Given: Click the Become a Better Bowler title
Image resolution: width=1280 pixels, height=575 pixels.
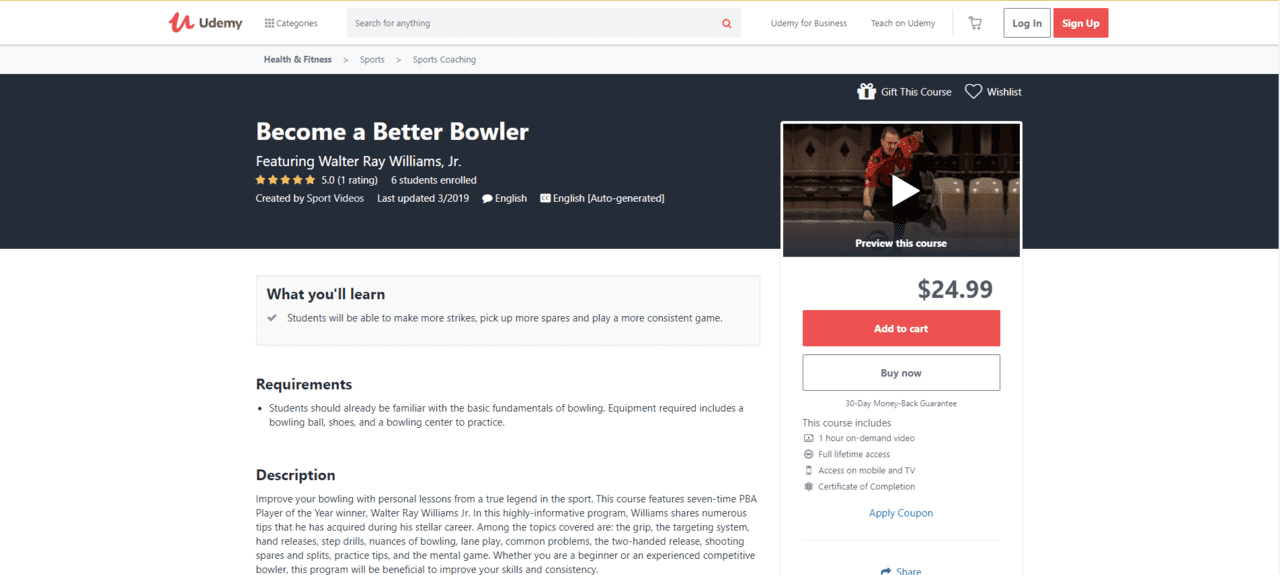Looking at the screenshot, I should [x=392, y=131].
